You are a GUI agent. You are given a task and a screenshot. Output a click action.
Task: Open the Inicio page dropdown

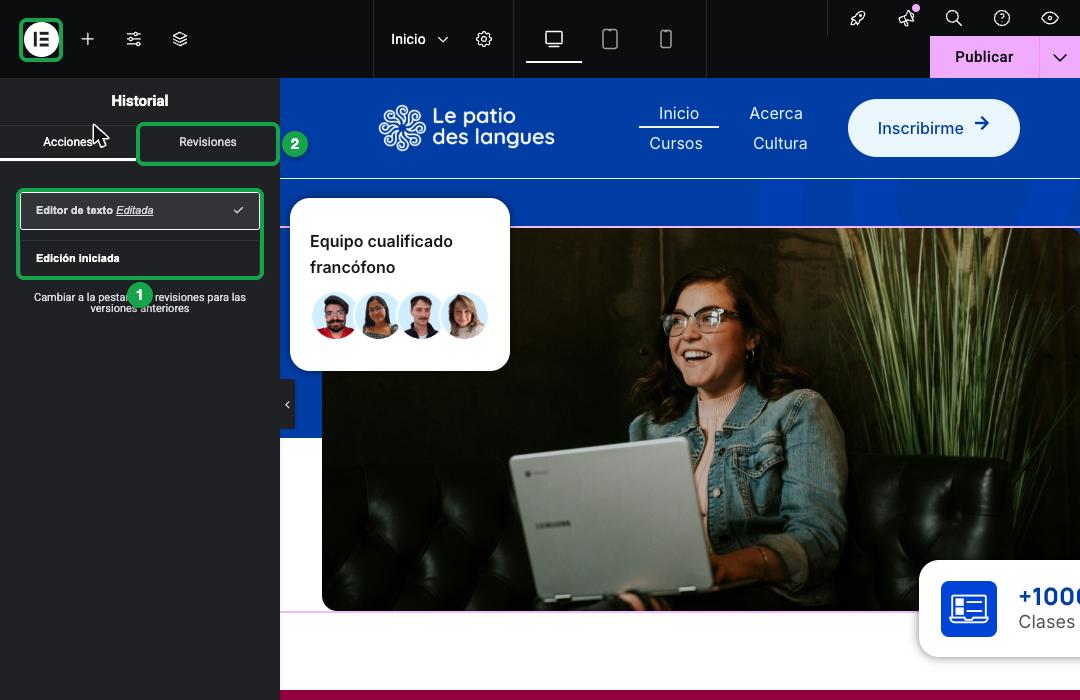[419, 39]
